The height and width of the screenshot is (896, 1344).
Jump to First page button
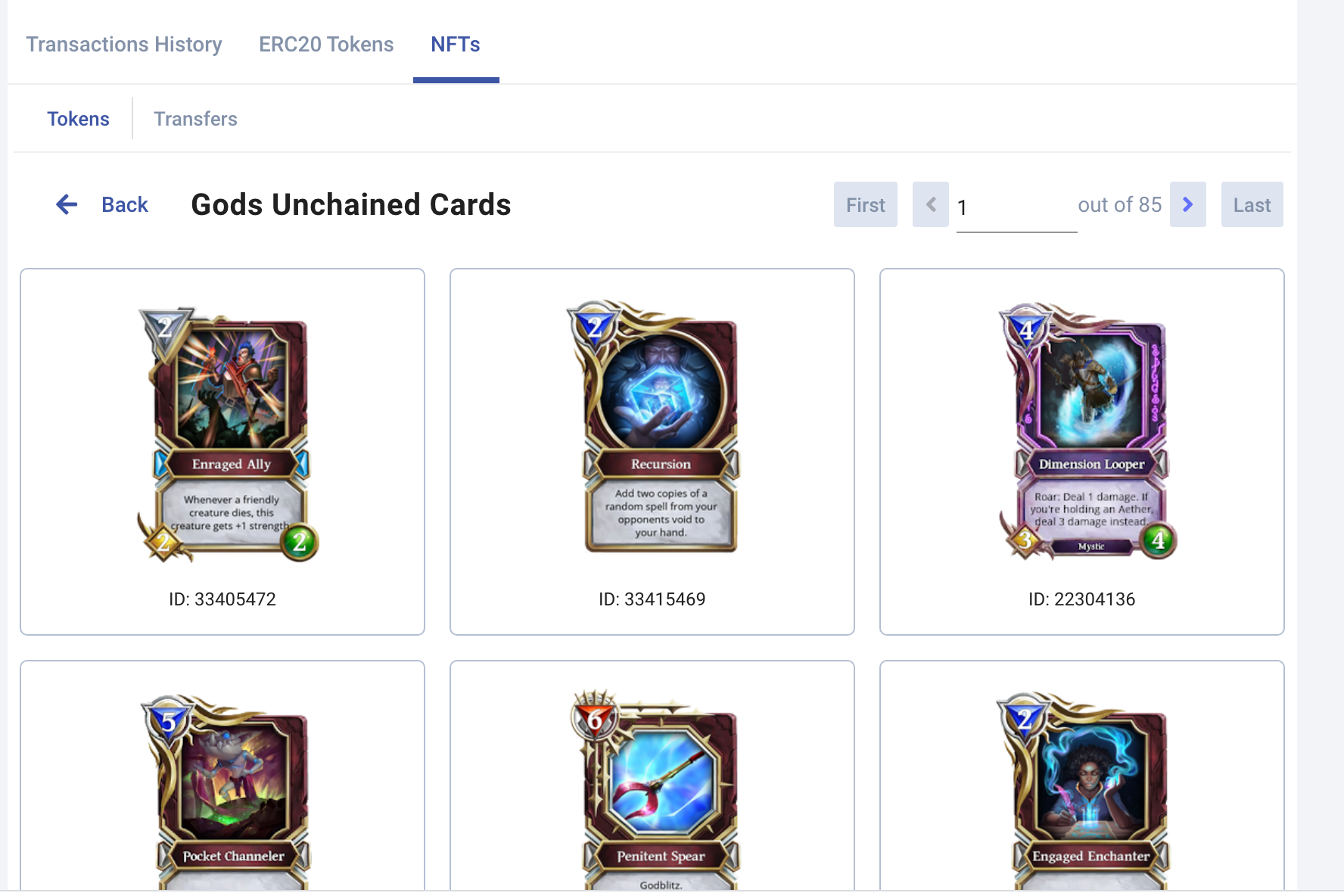click(x=866, y=204)
